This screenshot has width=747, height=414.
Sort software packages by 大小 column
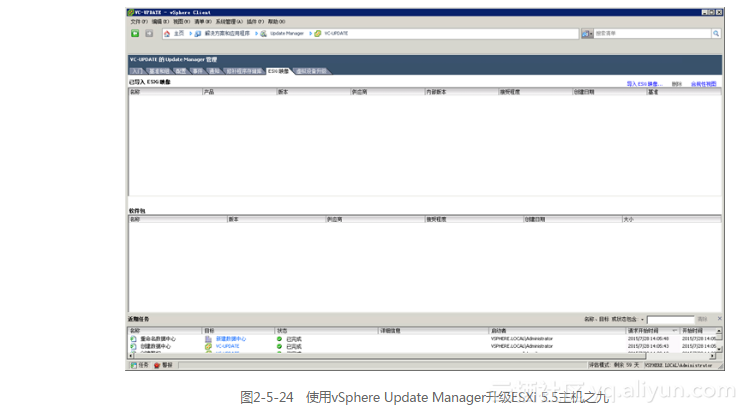point(672,220)
